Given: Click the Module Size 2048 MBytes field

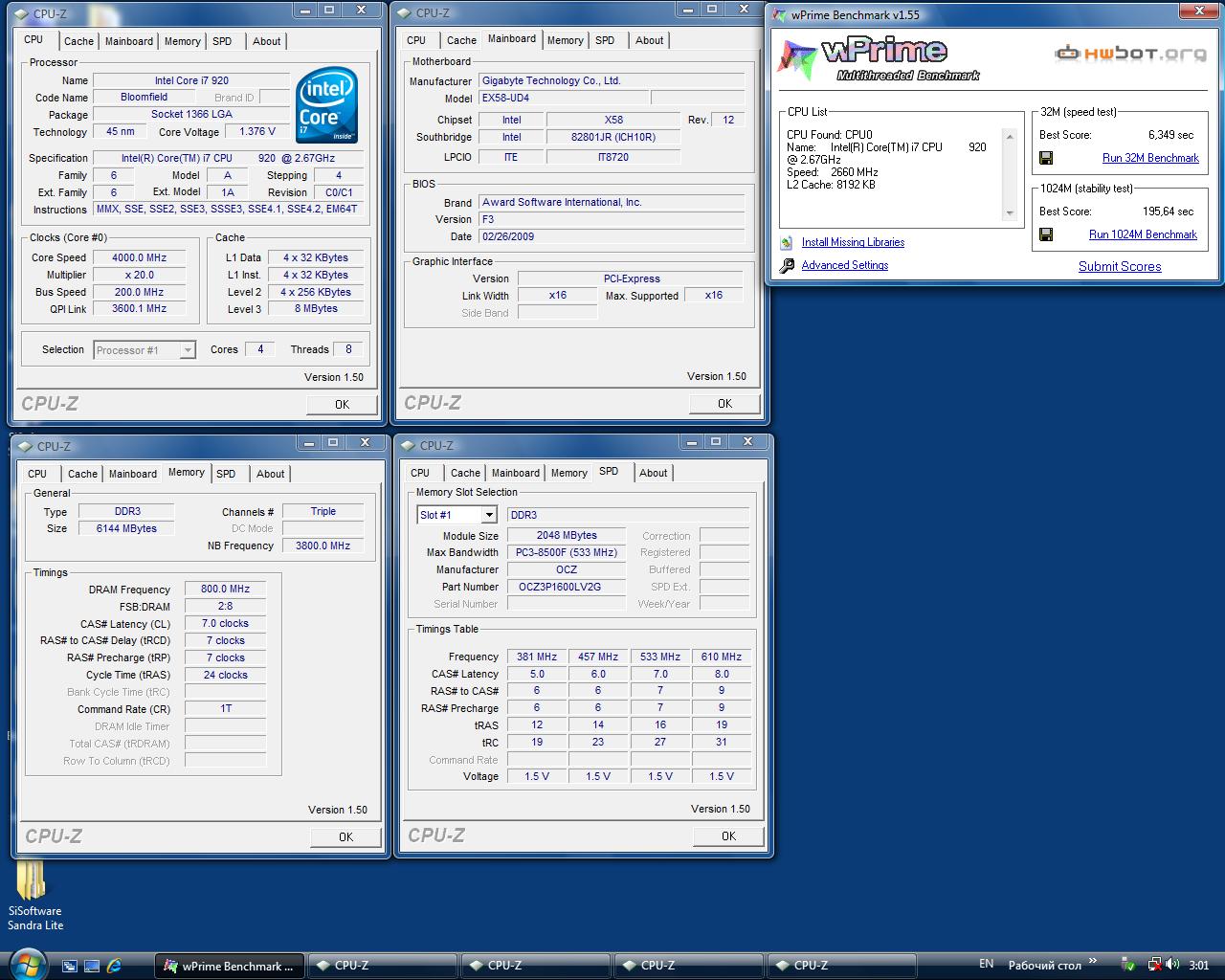Looking at the screenshot, I should [x=566, y=536].
